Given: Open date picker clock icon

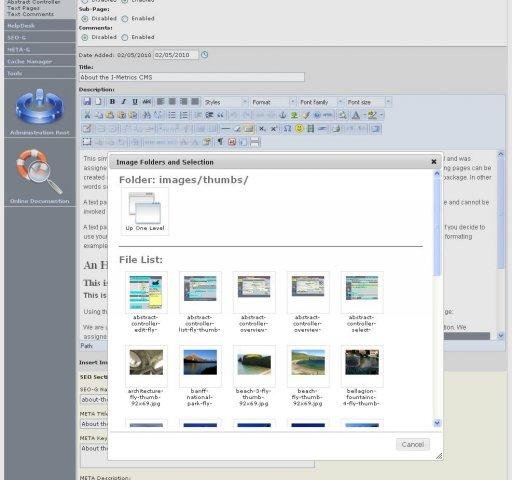Looking at the screenshot, I should click(x=204, y=55).
